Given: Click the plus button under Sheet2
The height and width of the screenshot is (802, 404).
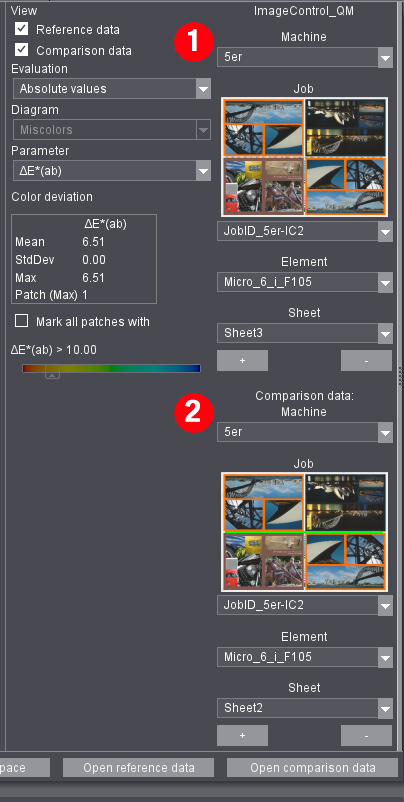Looking at the screenshot, I should point(242,736).
